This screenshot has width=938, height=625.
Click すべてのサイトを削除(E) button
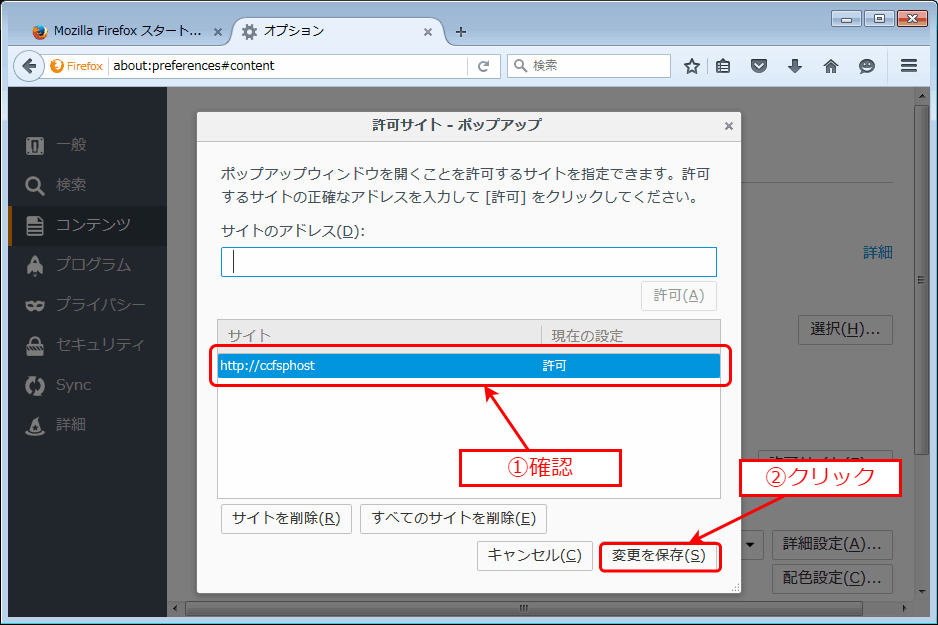[x=453, y=519]
